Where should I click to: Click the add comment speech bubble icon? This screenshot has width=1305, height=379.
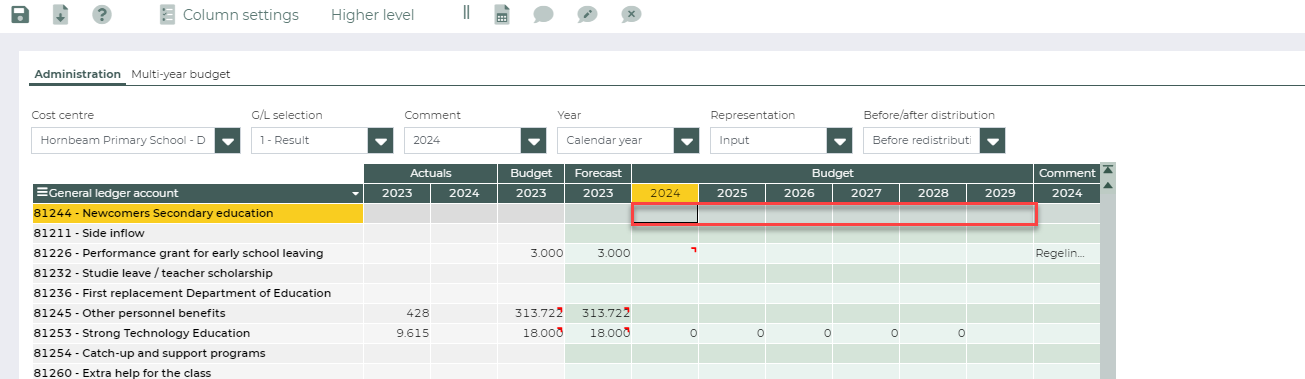(x=543, y=15)
